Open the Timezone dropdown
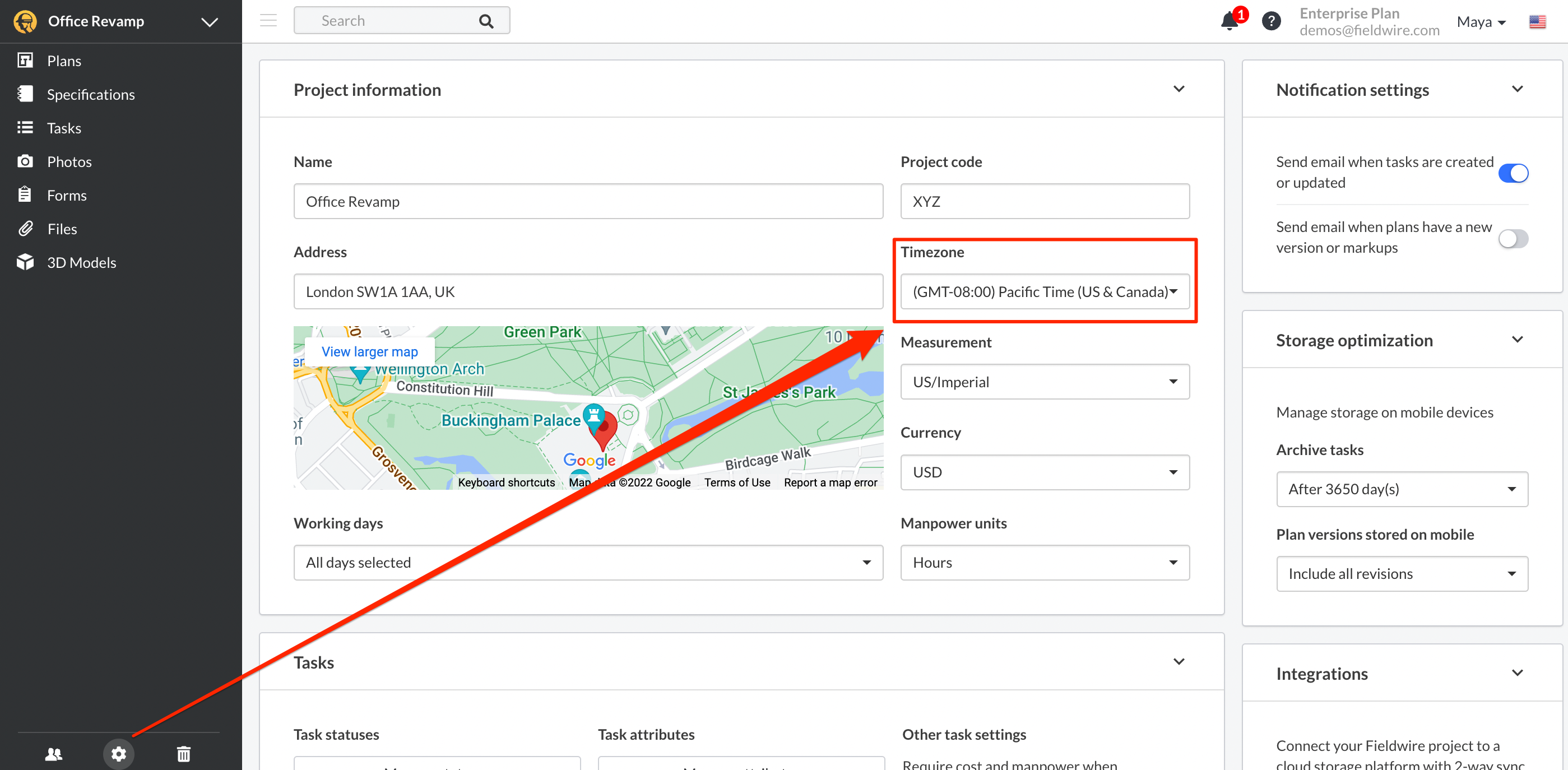 tap(1045, 291)
